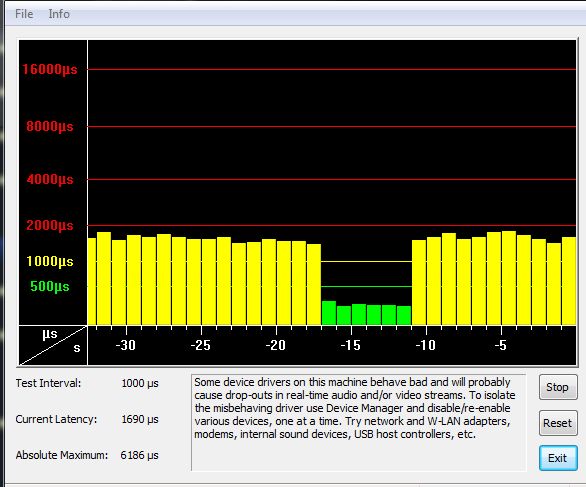Click the 8000µs axis label

(50, 126)
